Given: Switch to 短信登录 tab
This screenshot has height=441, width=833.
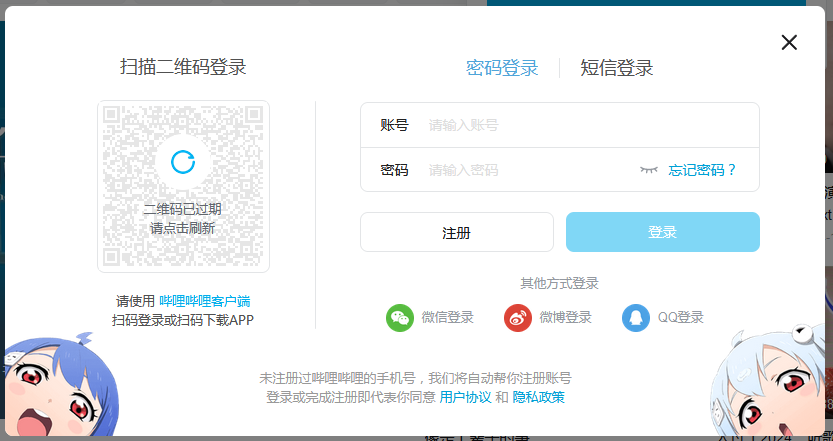Looking at the screenshot, I should click(616, 68).
